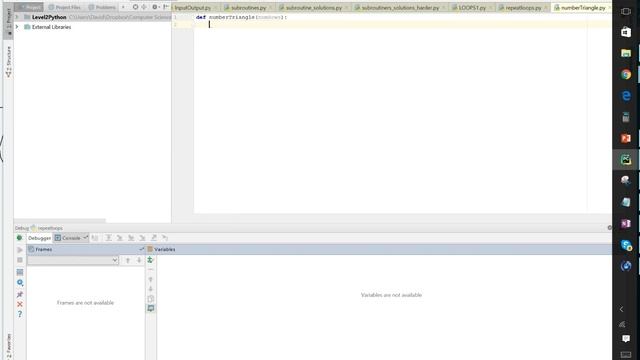Select the Debugger tab
Viewport: 640px width, 360px height.
pyautogui.click(x=39, y=238)
